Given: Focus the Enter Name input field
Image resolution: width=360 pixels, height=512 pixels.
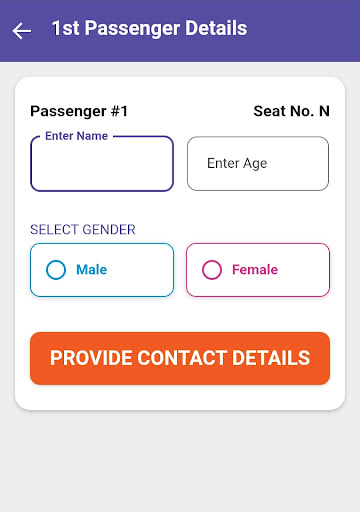Looking at the screenshot, I should (x=102, y=164).
